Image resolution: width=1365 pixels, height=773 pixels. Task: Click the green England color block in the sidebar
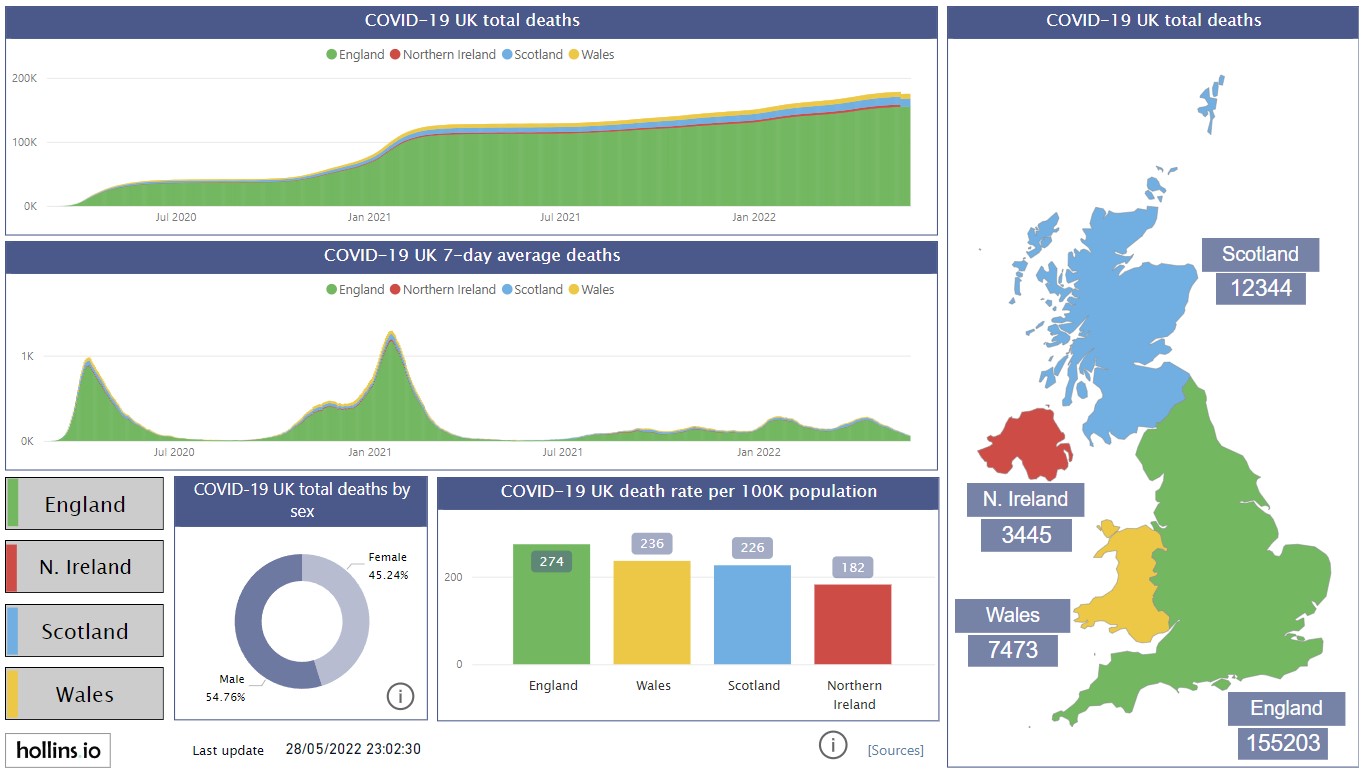(x=13, y=503)
